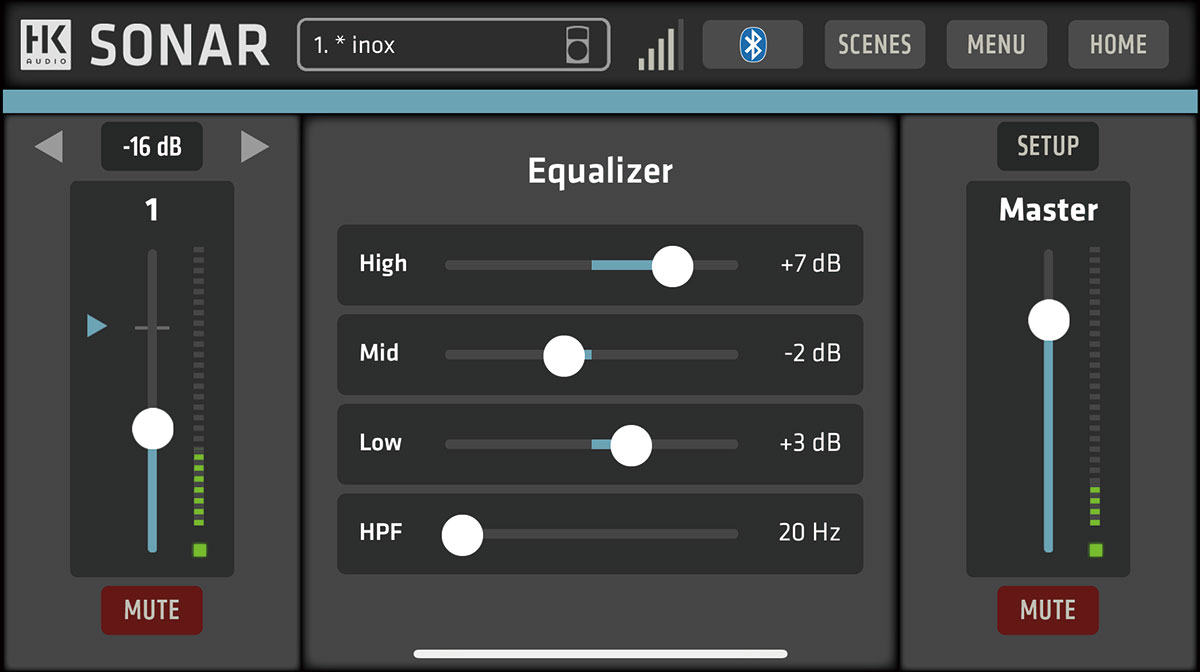Click the green signal LED under channel 1 meter

click(199, 550)
